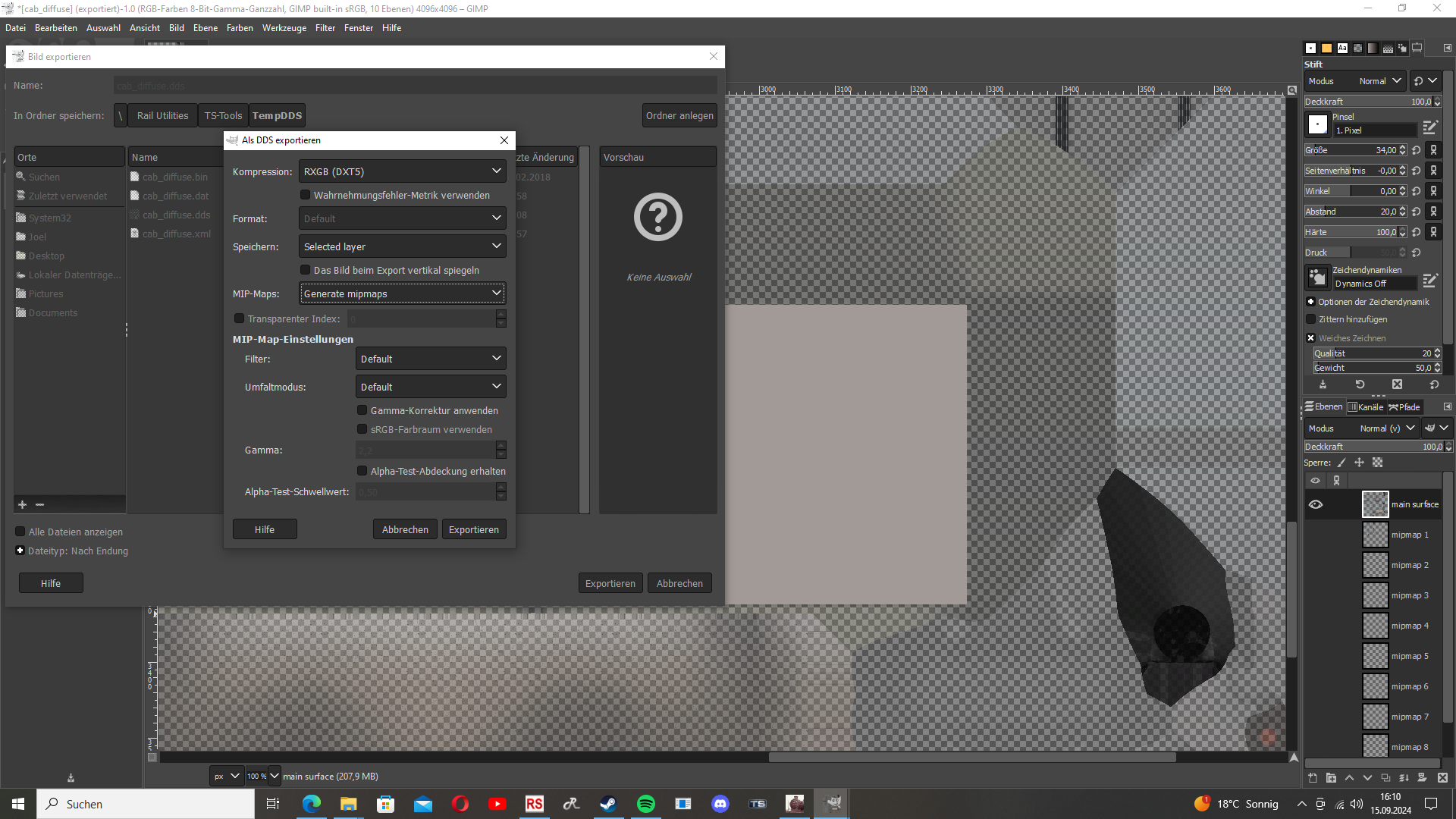The image size is (1456, 819).
Task: Click the Ordner anlegen button
Action: pyautogui.click(x=679, y=116)
